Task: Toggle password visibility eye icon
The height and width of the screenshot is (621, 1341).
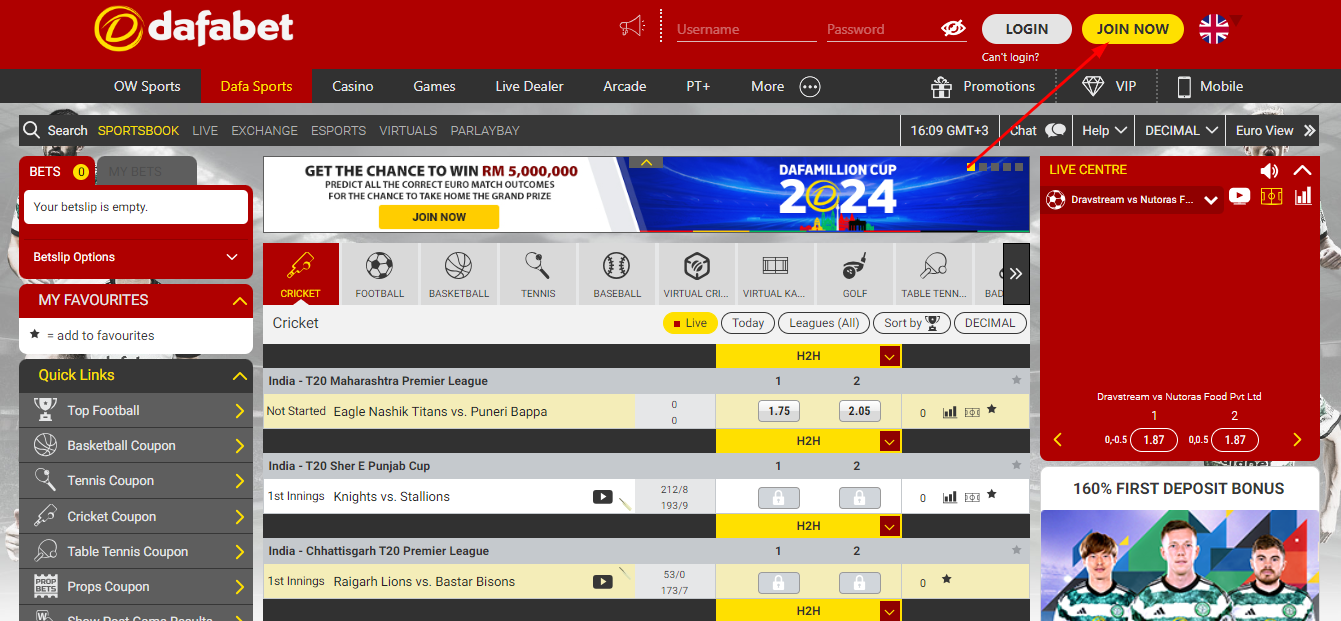Action: (x=953, y=29)
